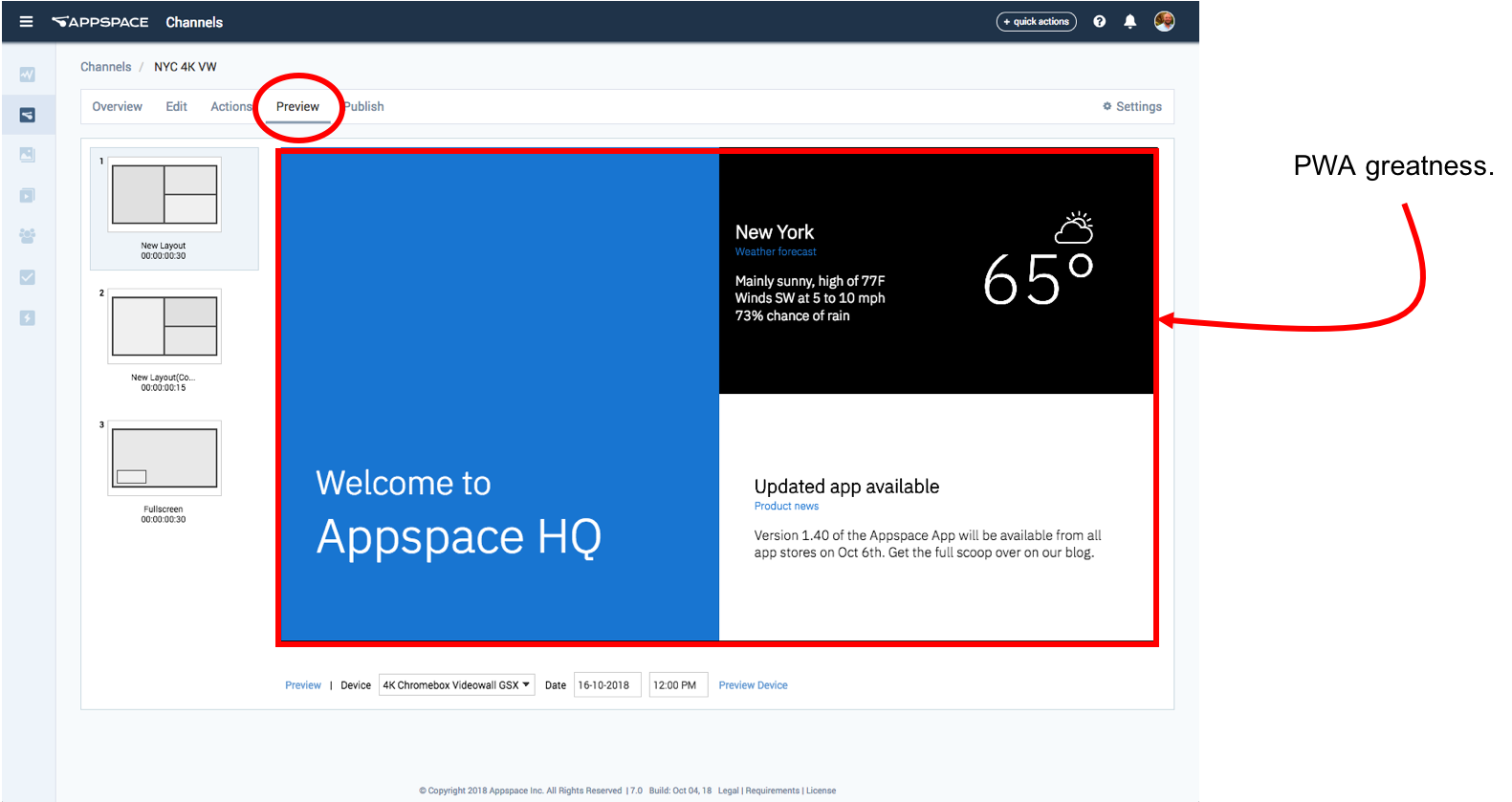This screenshot has width=1512, height=802.
Task: Select the Preview tab
Action: 297,107
